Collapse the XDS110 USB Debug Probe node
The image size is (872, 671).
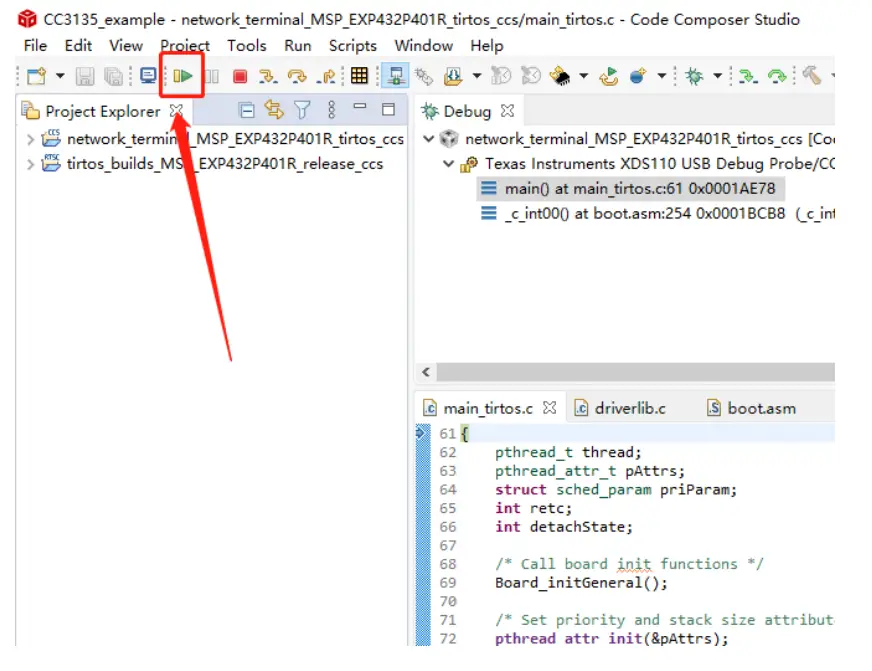click(x=449, y=164)
